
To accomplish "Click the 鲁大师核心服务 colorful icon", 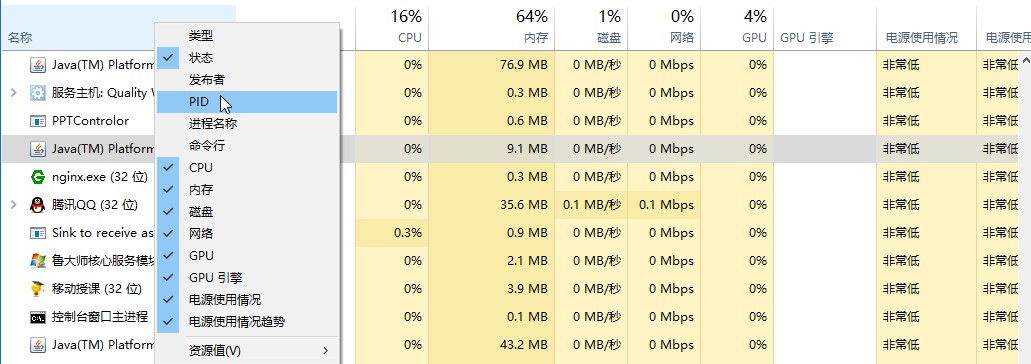I will tap(37, 261).
